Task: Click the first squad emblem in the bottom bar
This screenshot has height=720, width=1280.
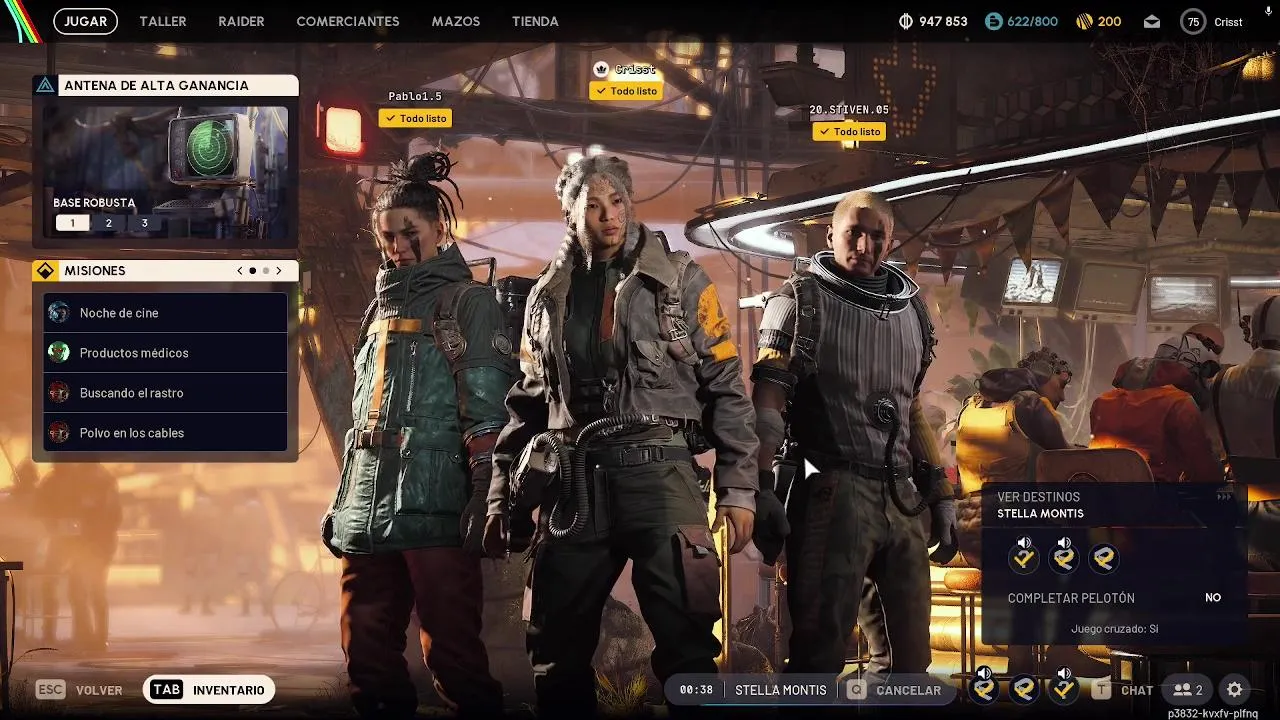Action: pos(984,689)
